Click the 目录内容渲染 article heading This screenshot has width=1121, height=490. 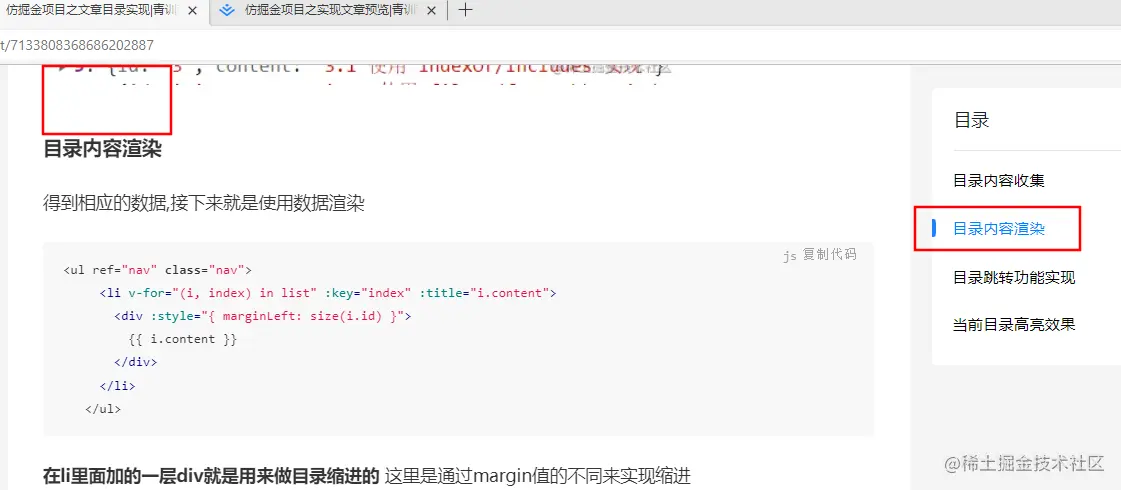point(102,149)
